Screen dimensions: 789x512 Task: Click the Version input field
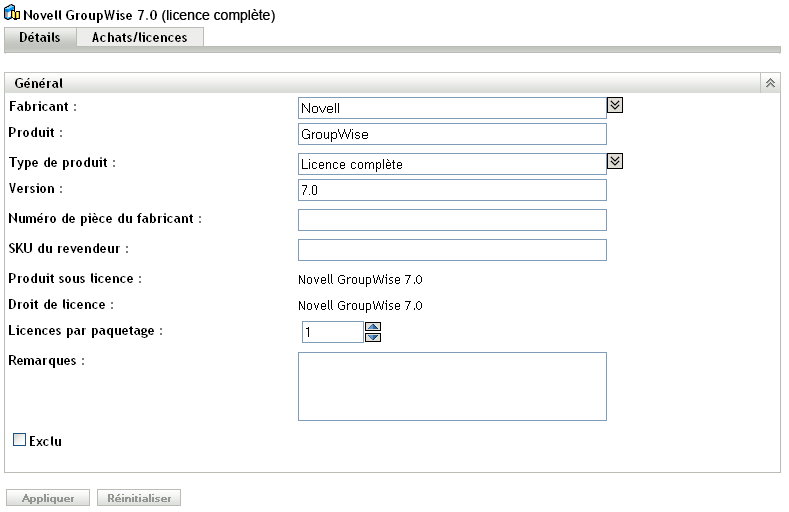[x=452, y=190]
